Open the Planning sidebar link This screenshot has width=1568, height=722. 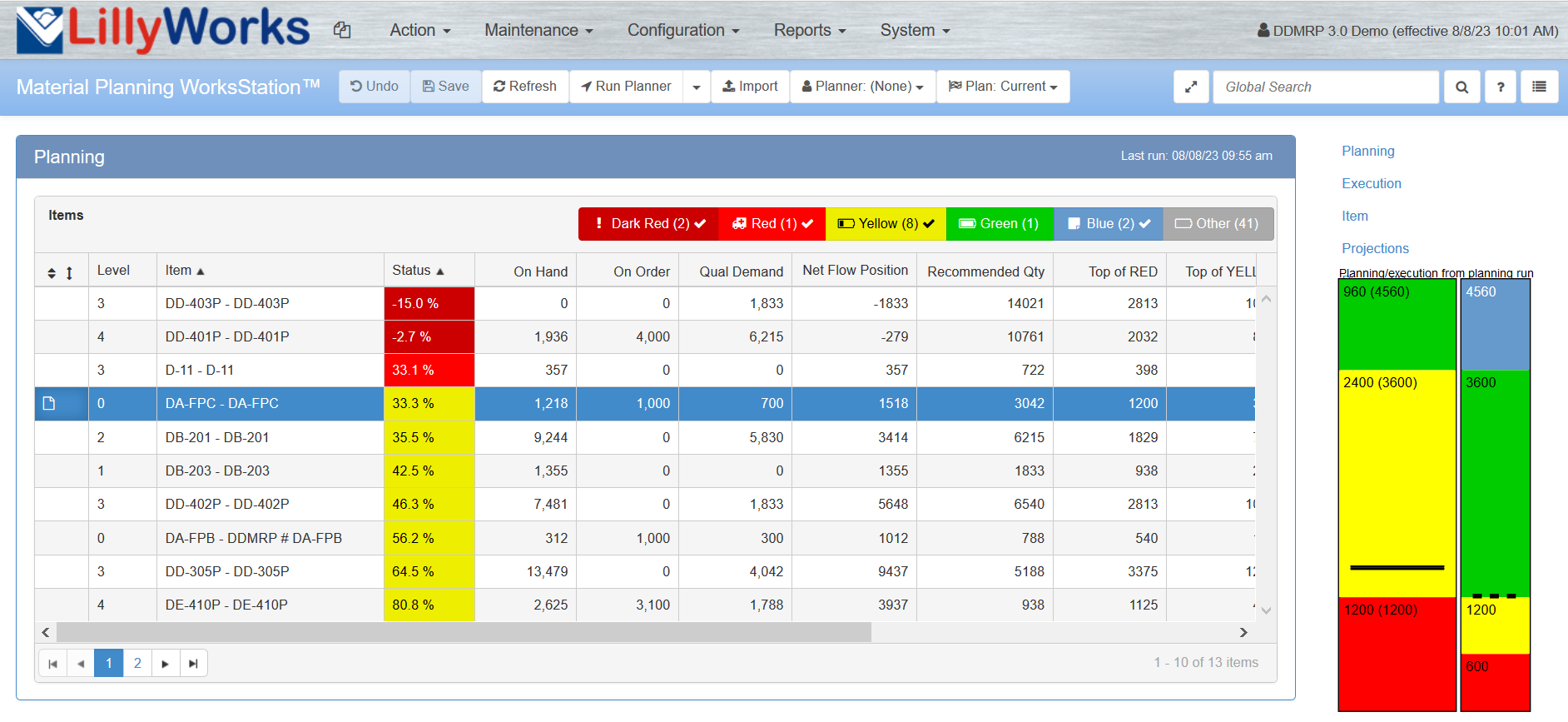(x=1368, y=152)
